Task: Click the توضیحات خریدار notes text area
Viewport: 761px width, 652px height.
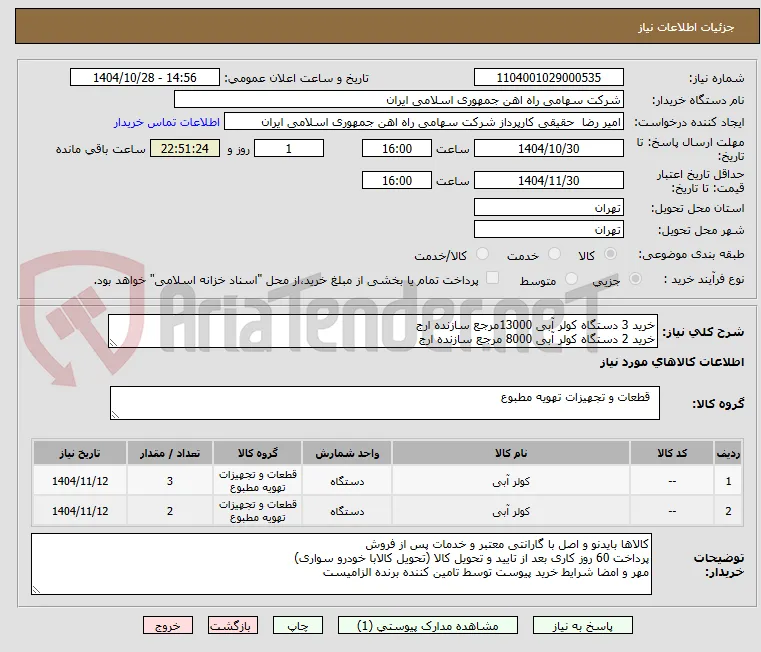Action: point(341,564)
